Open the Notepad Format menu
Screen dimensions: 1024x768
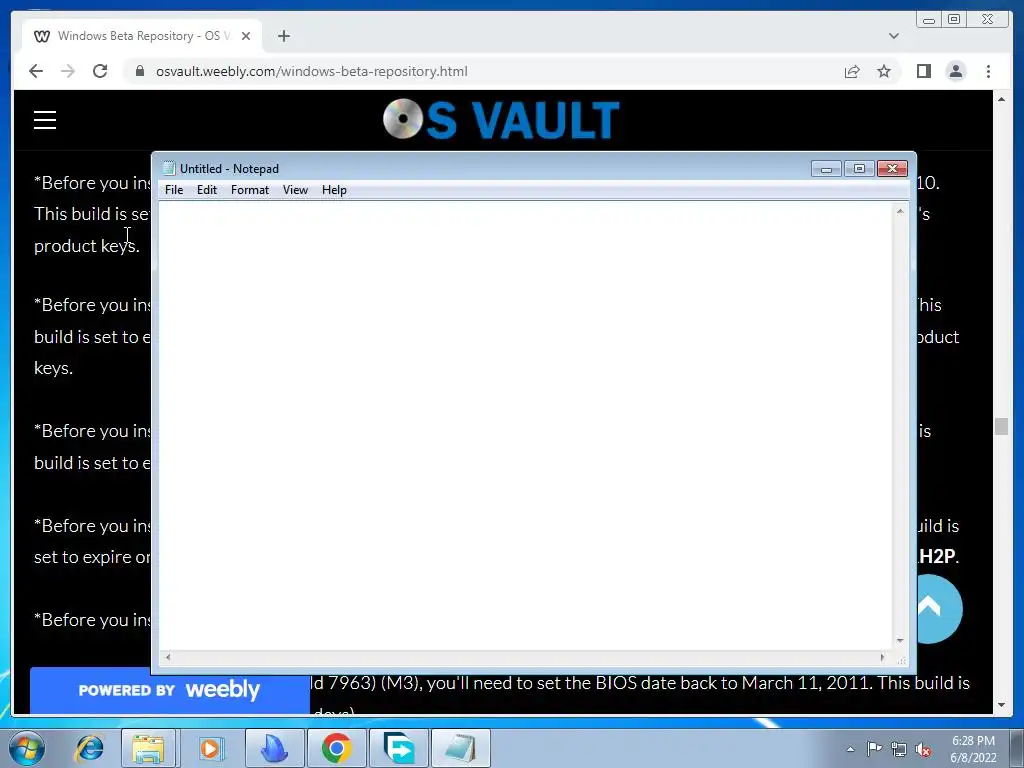(x=249, y=190)
